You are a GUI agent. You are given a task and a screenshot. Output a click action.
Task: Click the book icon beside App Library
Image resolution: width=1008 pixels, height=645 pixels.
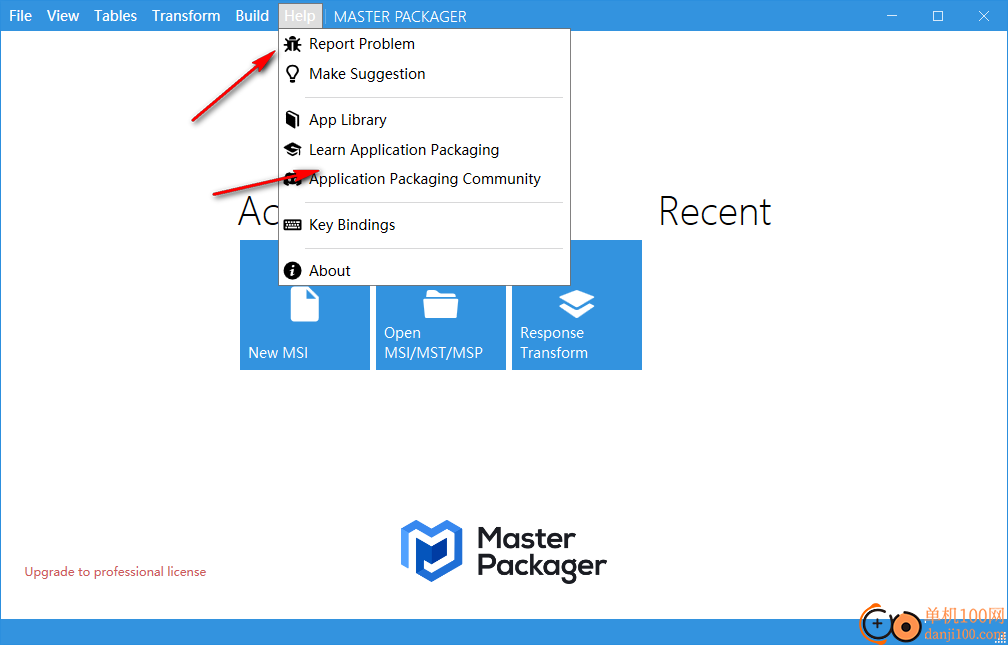tap(292, 120)
